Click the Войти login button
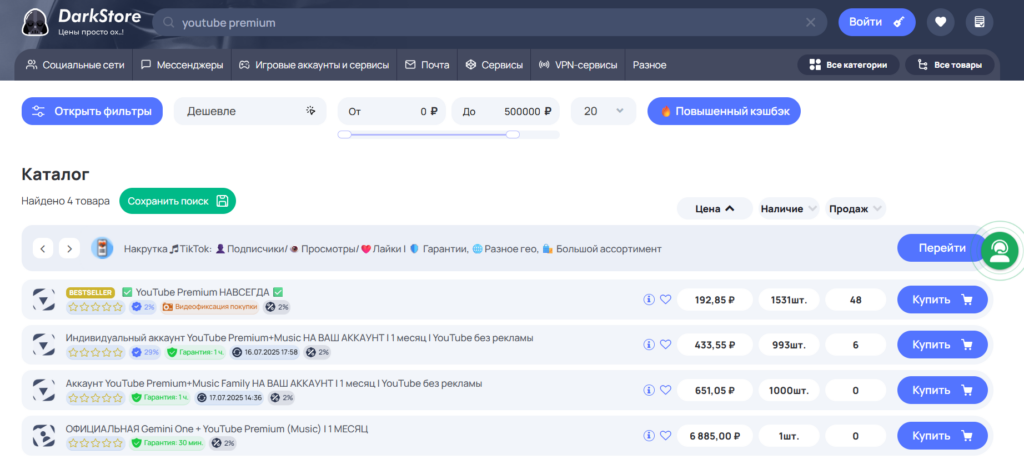The image size is (1024, 464). [x=876, y=22]
